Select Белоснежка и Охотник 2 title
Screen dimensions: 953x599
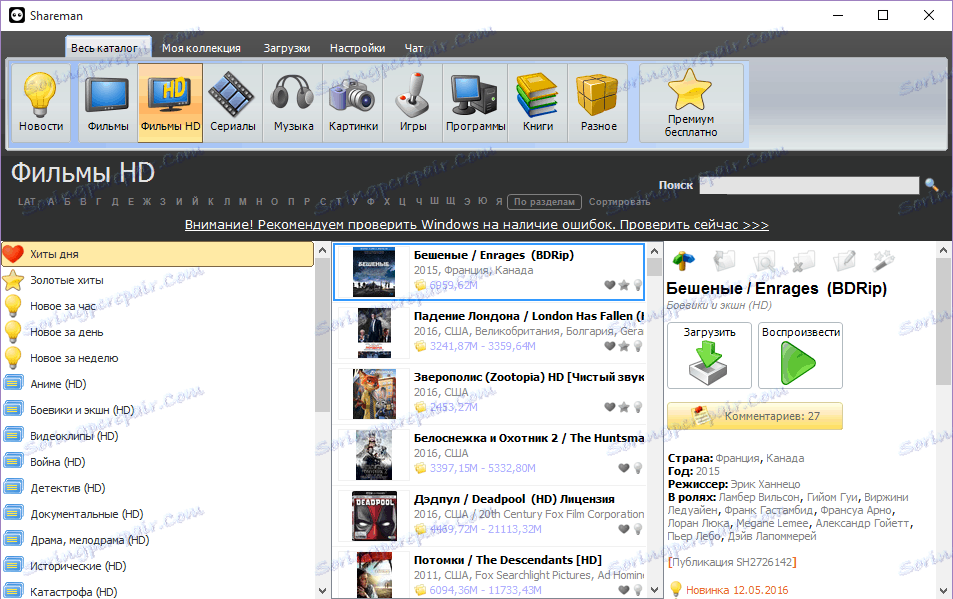529,438
